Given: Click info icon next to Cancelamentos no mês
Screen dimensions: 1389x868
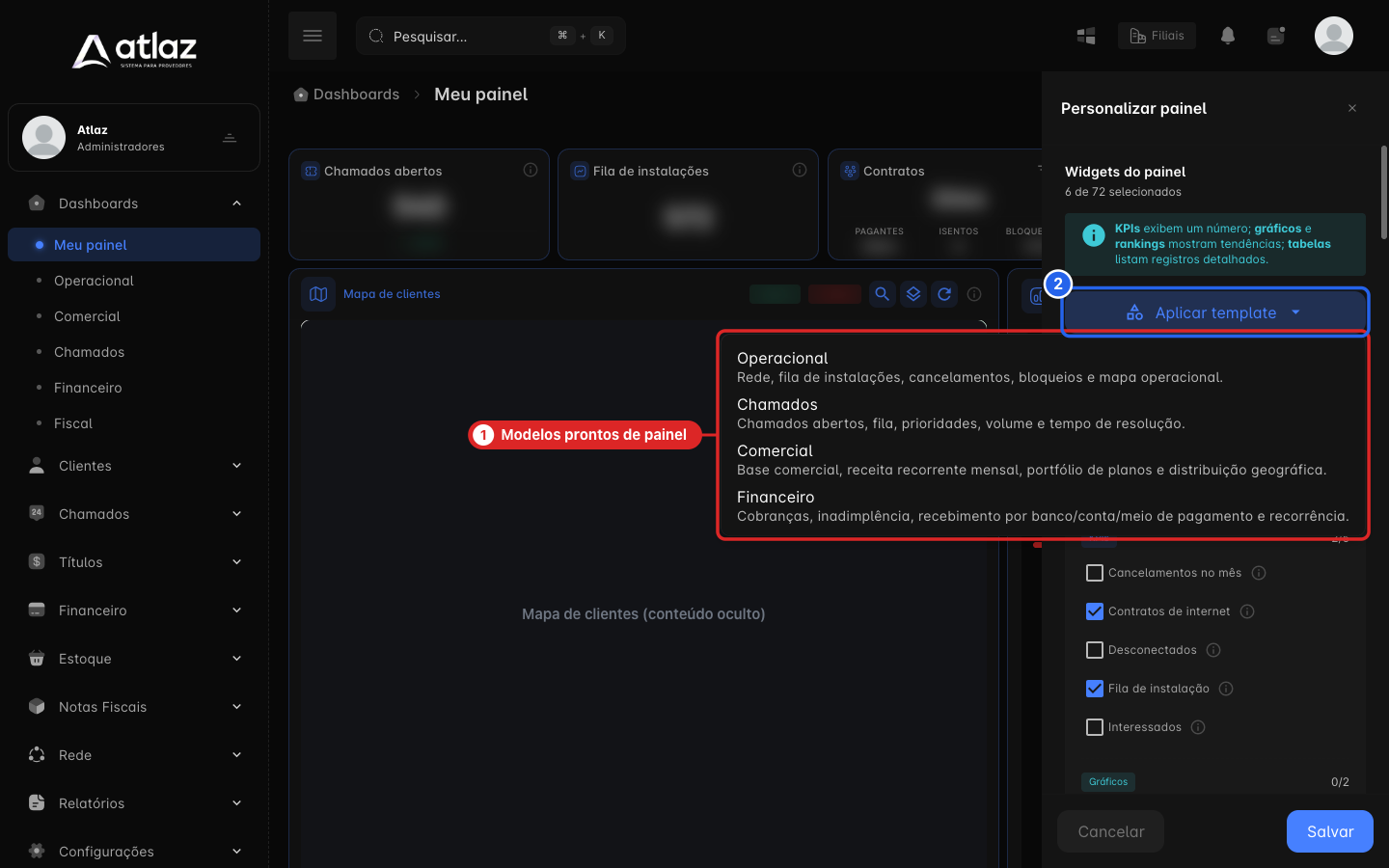Looking at the screenshot, I should (1259, 573).
